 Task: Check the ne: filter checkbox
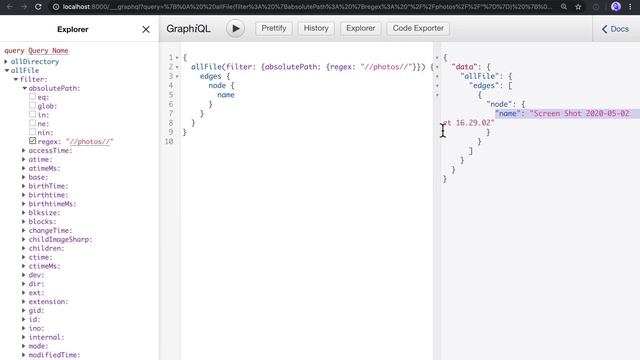tap(32, 123)
